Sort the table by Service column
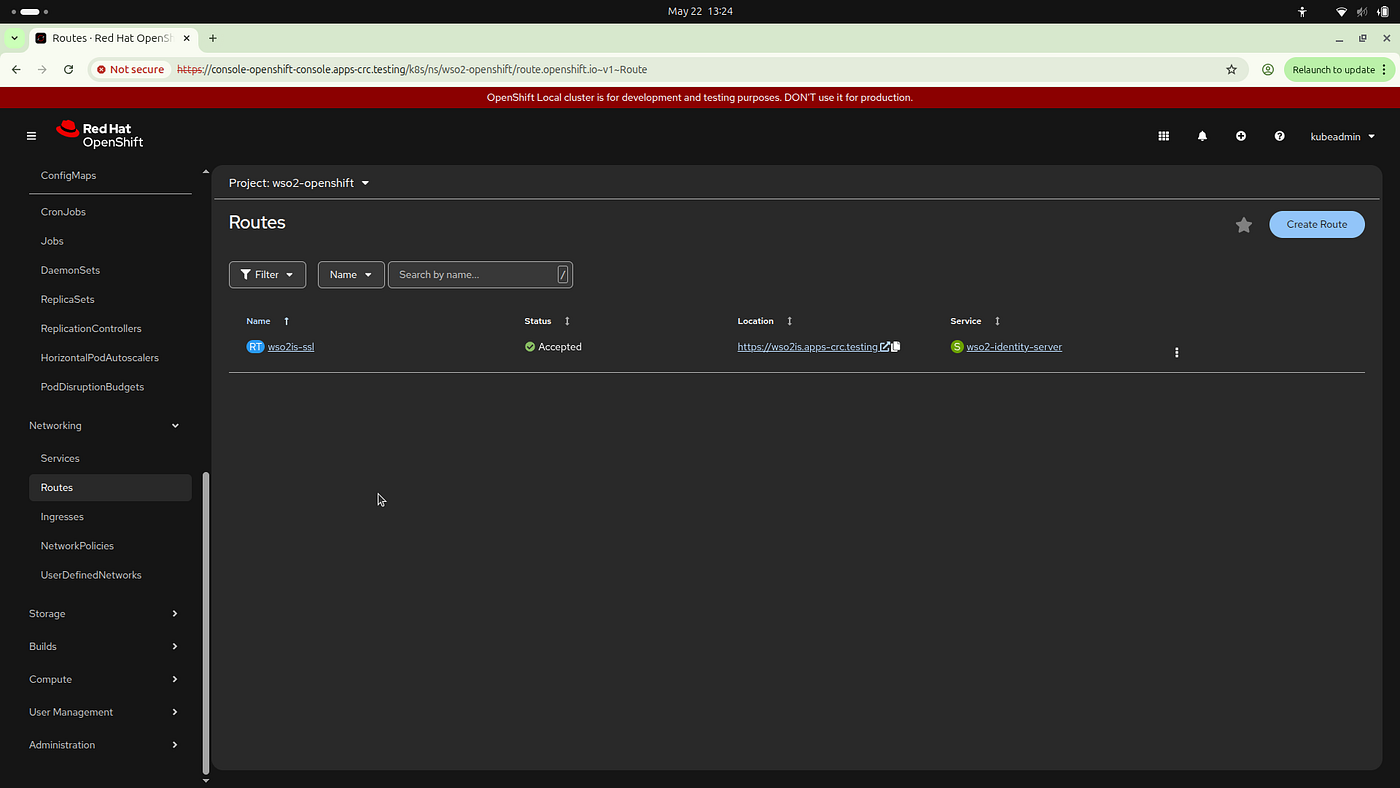The height and width of the screenshot is (788, 1400). pyautogui.click(x=975, y=321)
